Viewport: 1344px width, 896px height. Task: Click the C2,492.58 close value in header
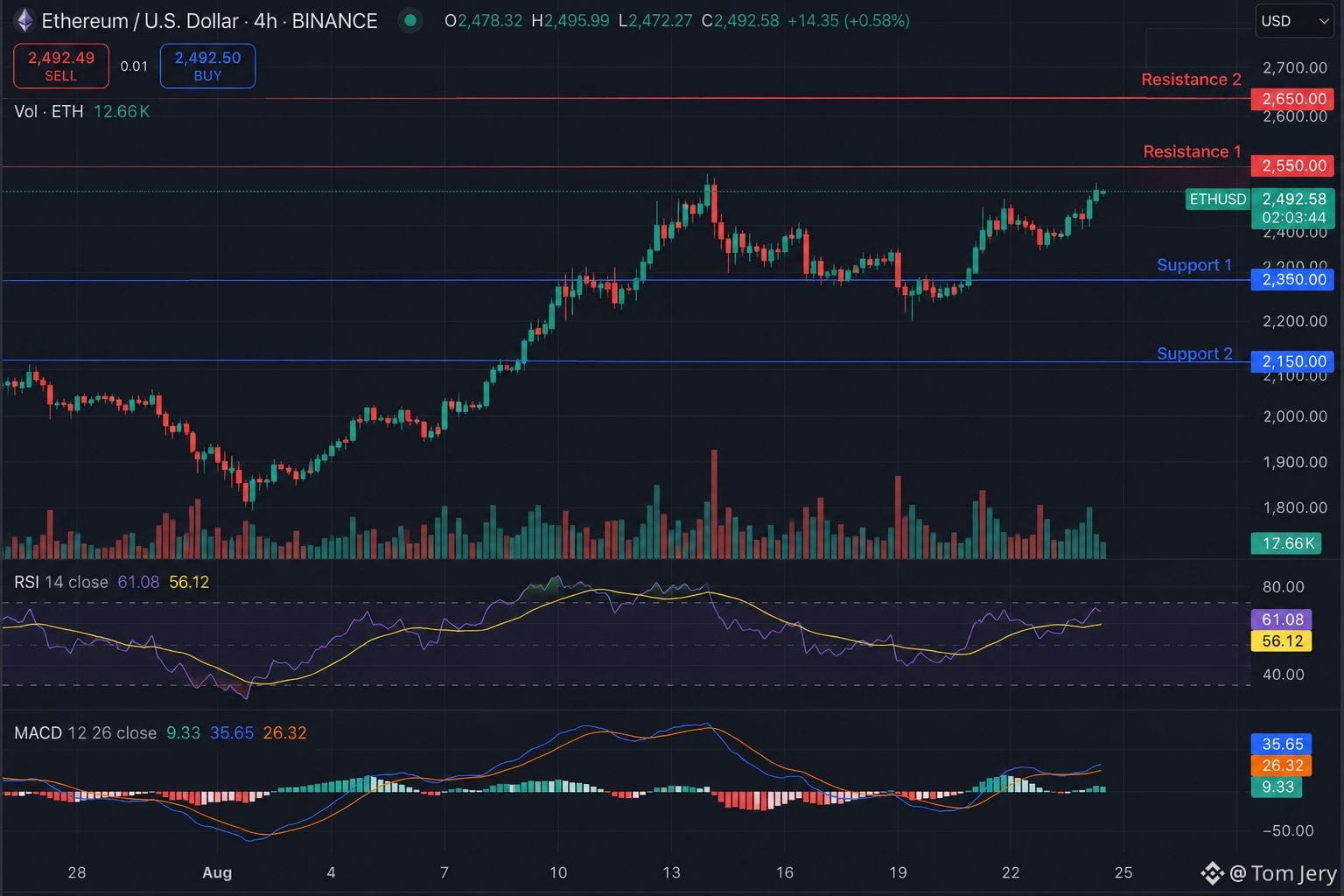pos(740,21)
